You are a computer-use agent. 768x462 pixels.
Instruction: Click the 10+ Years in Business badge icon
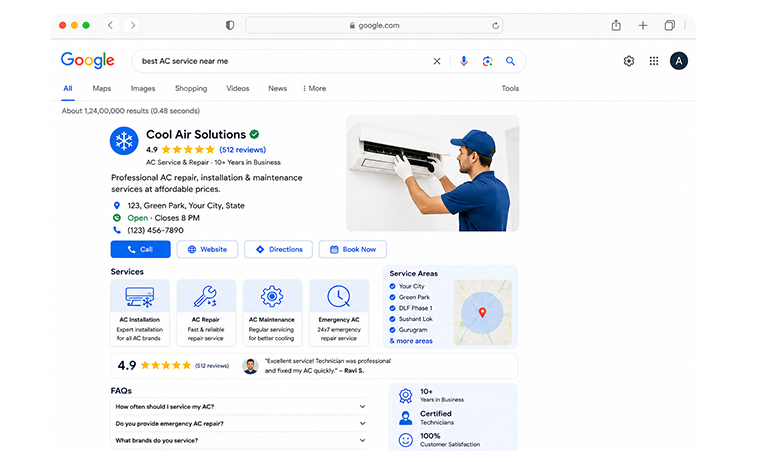405,395
